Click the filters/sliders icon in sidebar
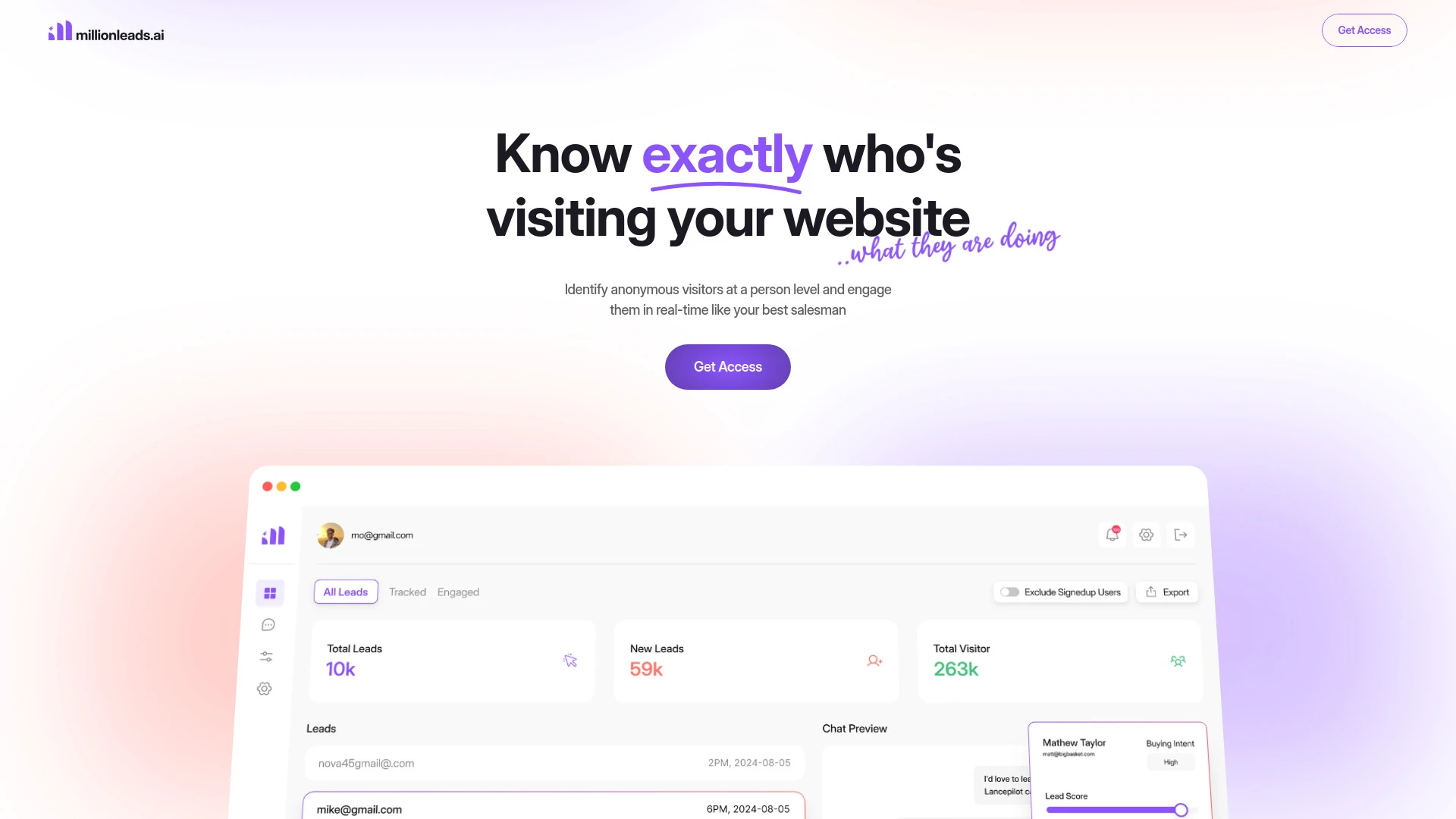The width and height of the screenshot is (1456, 819). click(267, 657)
